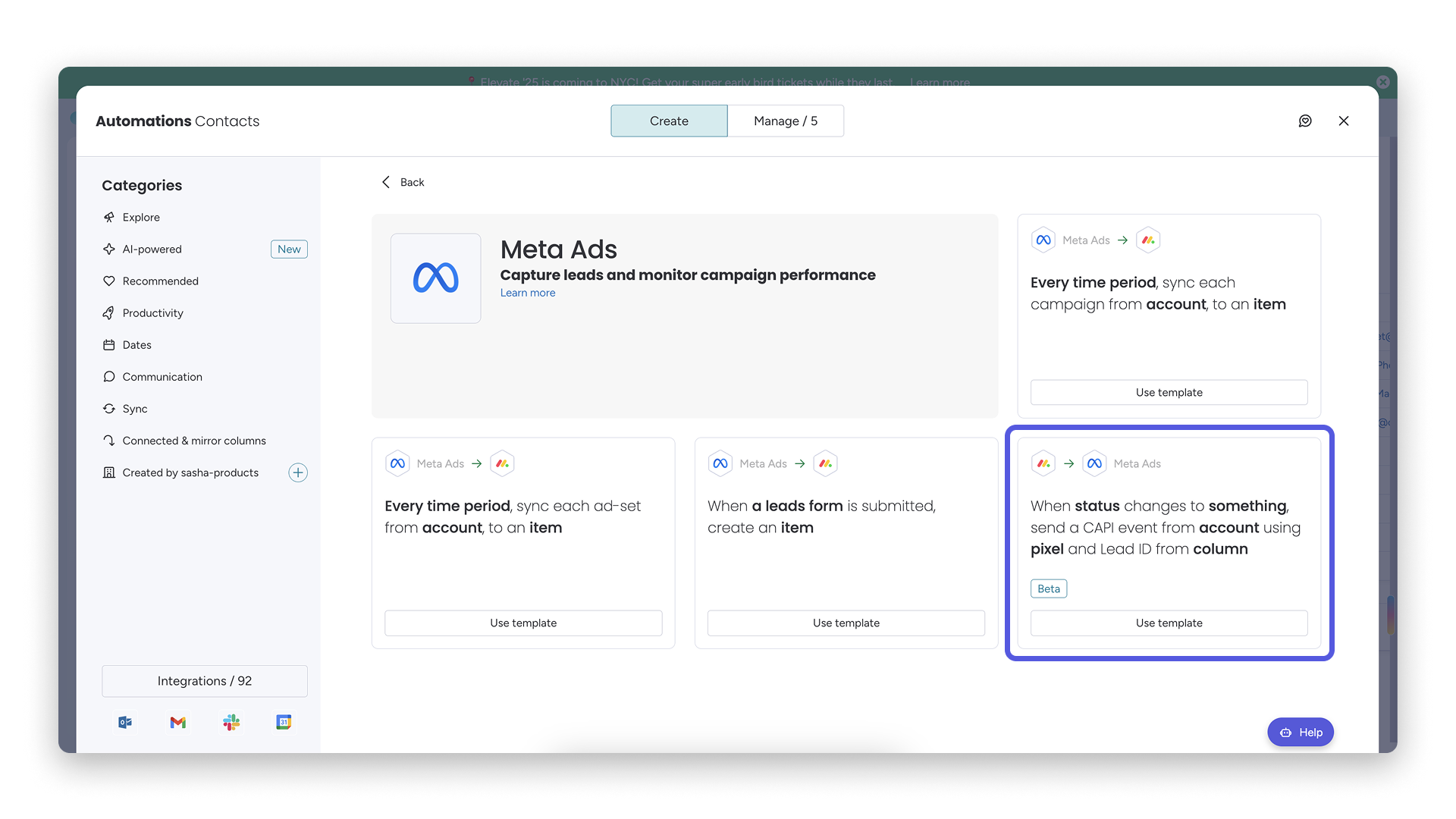Screen dimensions: 1456x819
Task: Open the feedback chat bubble icon
Action: 1305,121
